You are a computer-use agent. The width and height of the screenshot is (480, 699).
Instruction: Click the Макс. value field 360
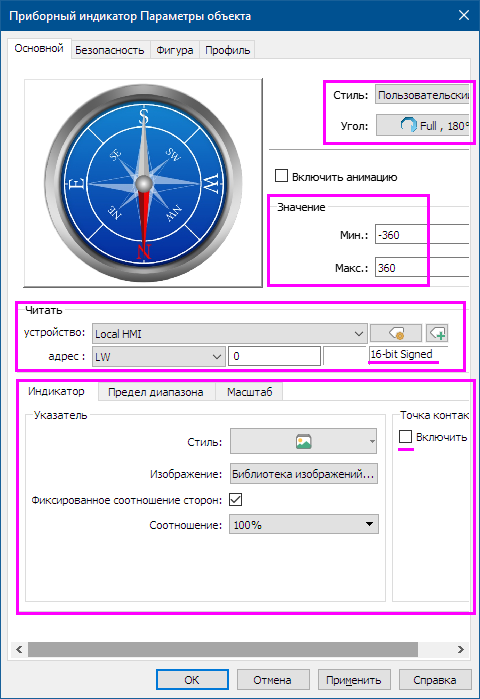422,267
